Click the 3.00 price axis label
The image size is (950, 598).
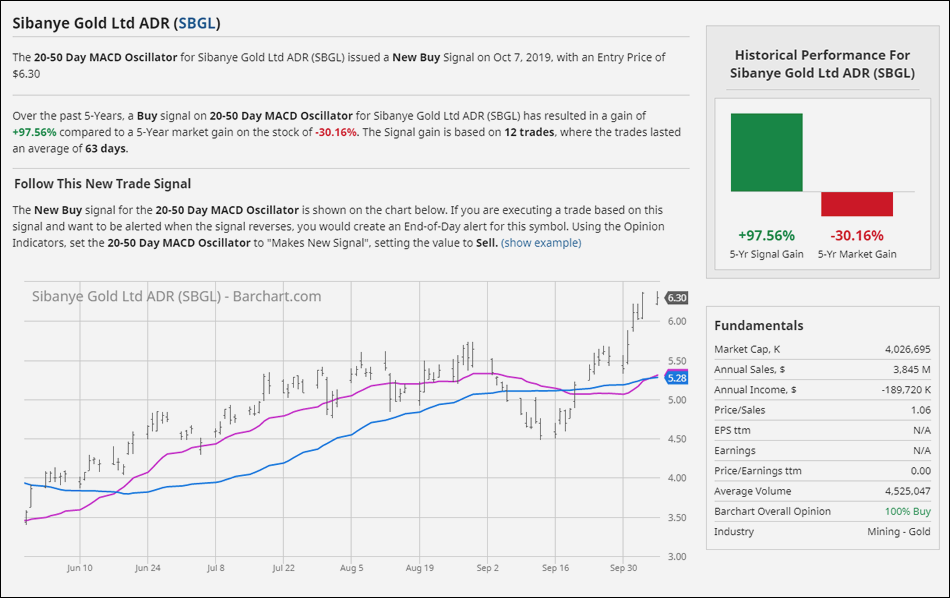click(677, 557)
